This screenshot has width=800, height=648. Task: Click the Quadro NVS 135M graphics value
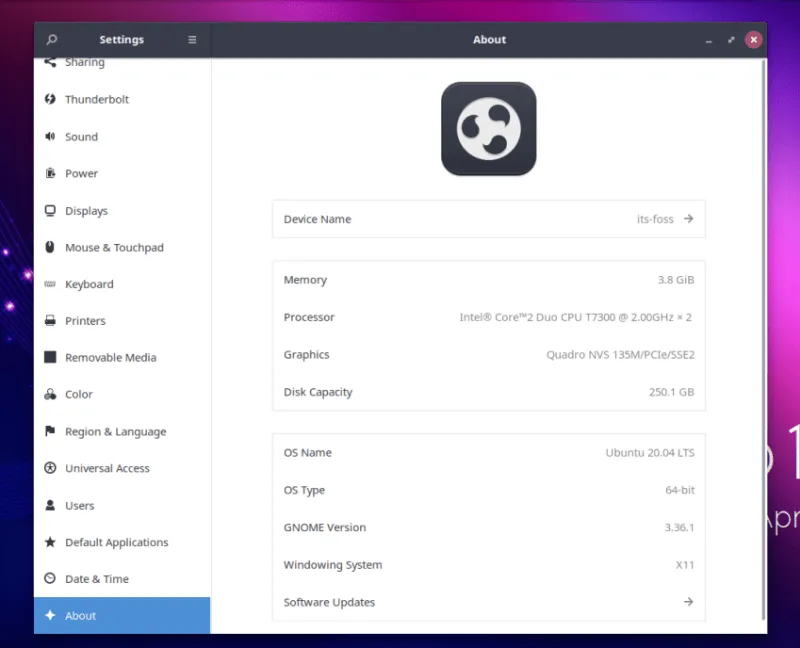[620, 354]
